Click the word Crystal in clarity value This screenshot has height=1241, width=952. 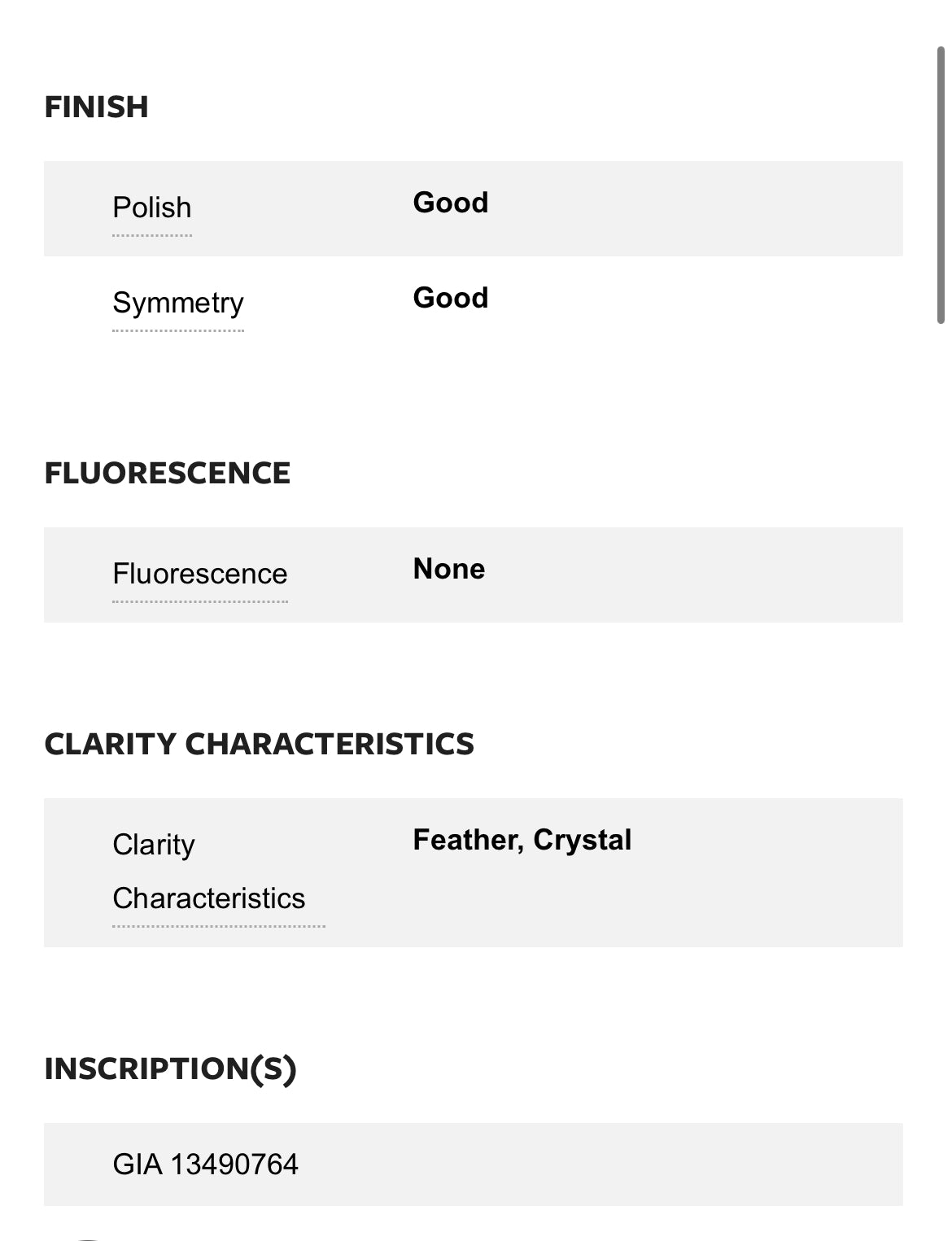583,840
